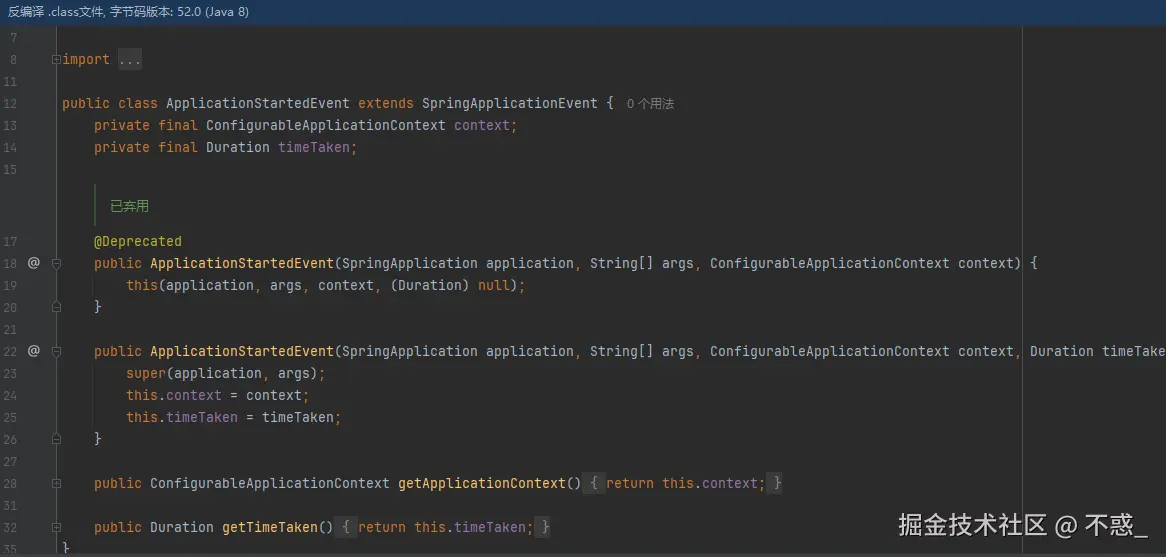Click superclass SpringApplicationEvent on line 12
The height and width of the screenshot is (557, 1166).
point(509,103)
